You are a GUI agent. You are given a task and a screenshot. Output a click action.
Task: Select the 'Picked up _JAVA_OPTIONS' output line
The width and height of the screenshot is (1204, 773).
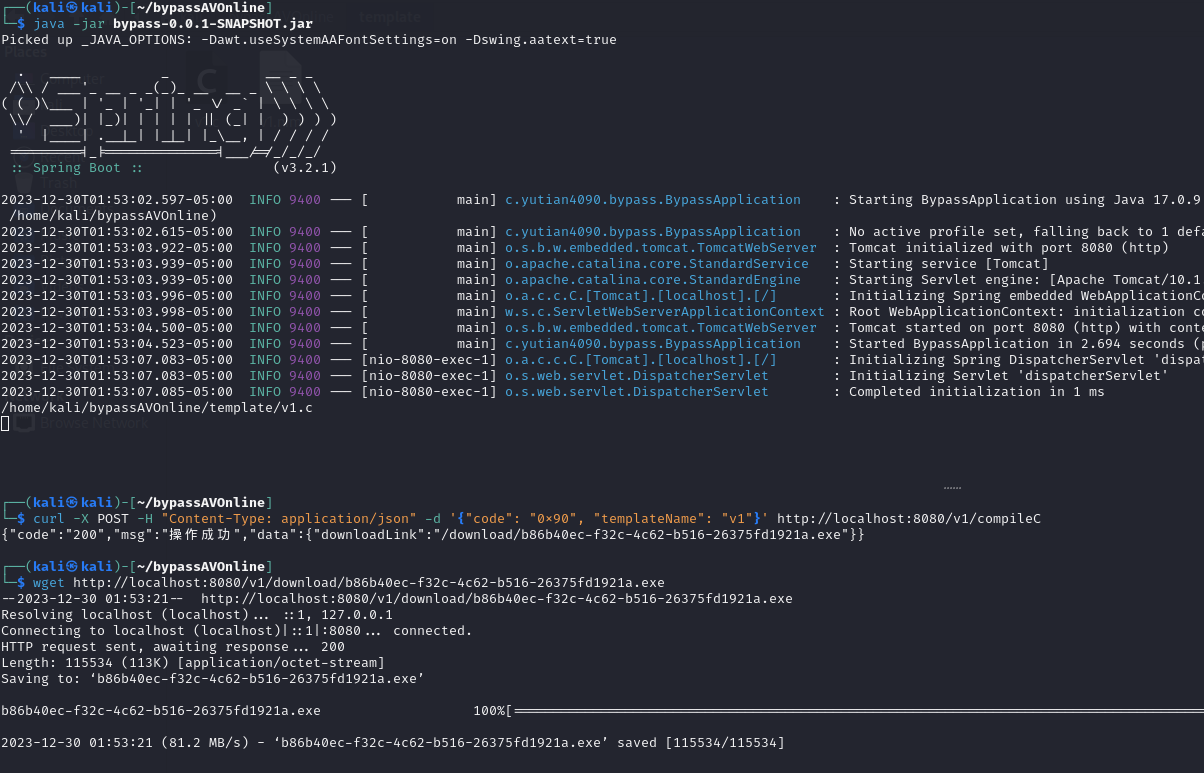coord(309,40)
